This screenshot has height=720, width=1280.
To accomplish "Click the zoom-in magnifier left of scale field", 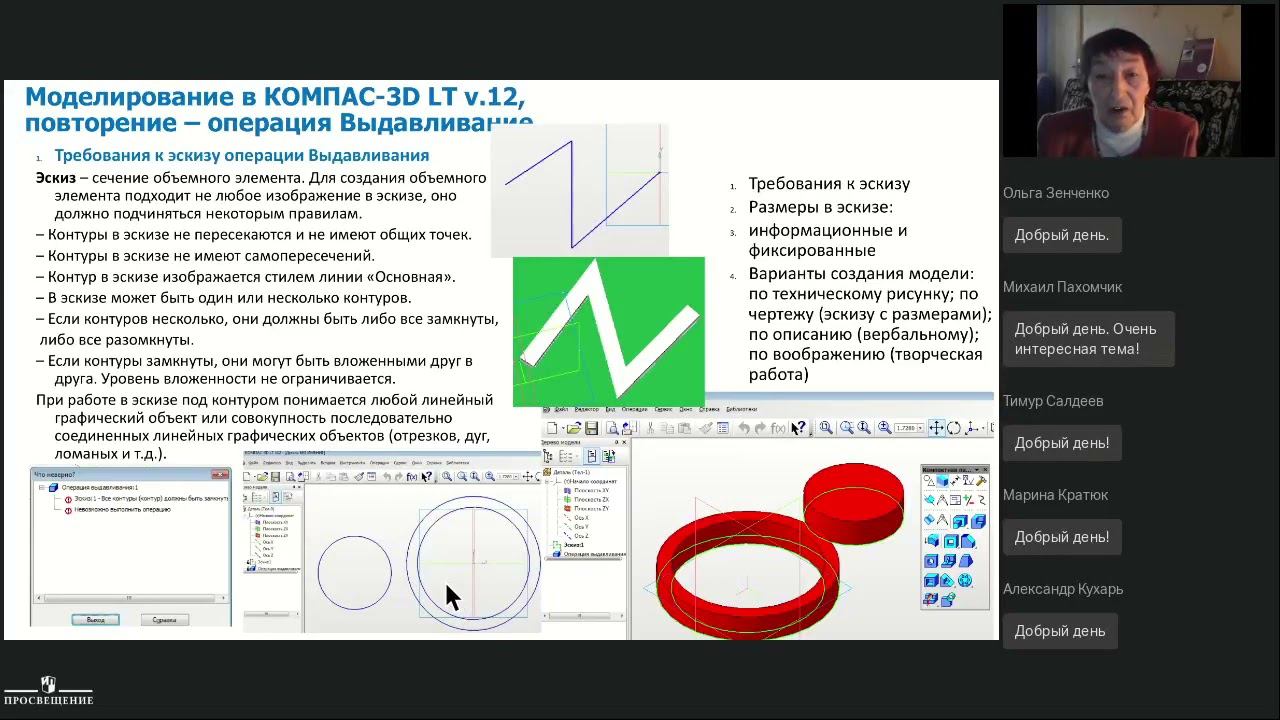I will [885, 428].
